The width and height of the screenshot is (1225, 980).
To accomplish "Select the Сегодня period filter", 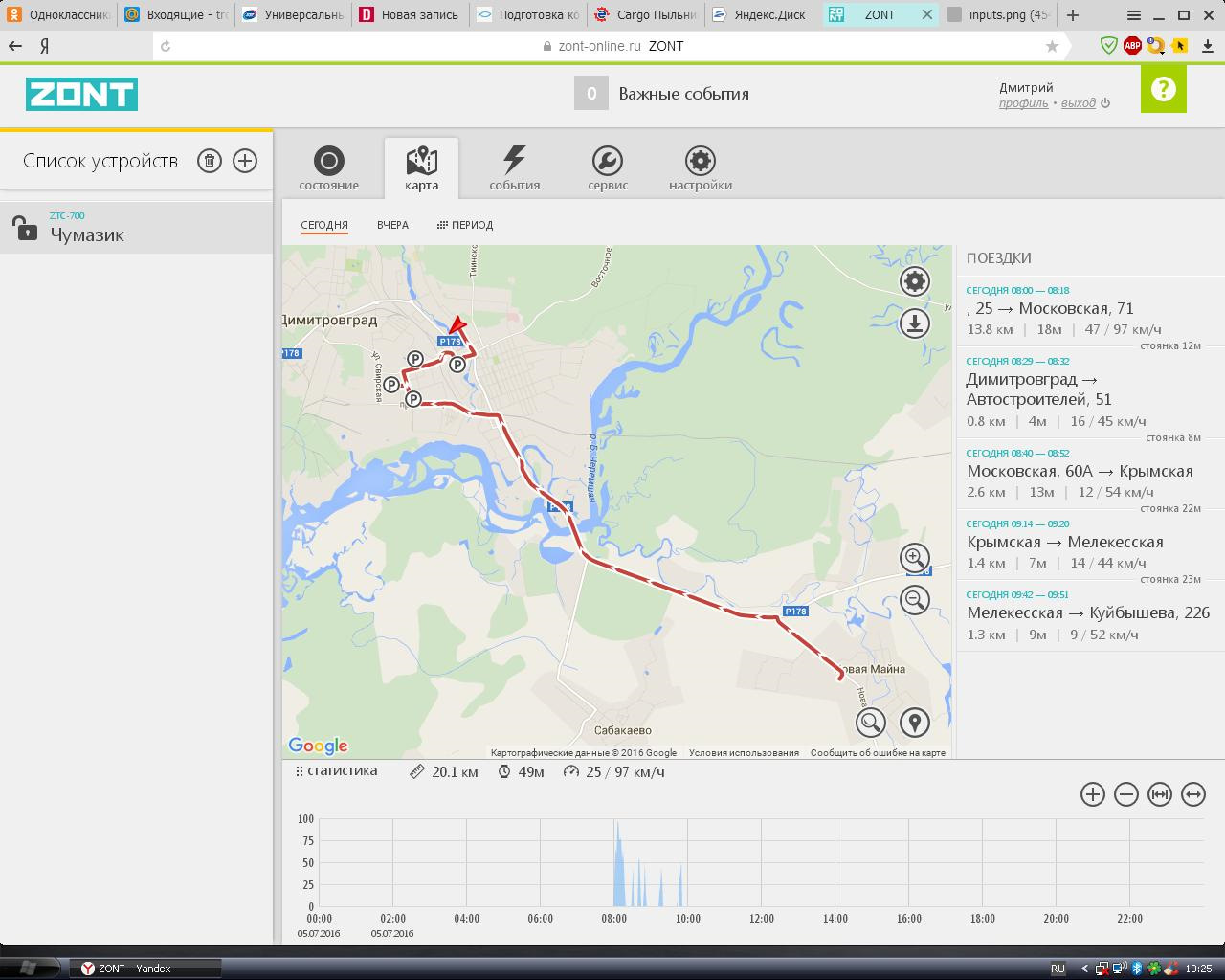I will [x=324, y=225].
